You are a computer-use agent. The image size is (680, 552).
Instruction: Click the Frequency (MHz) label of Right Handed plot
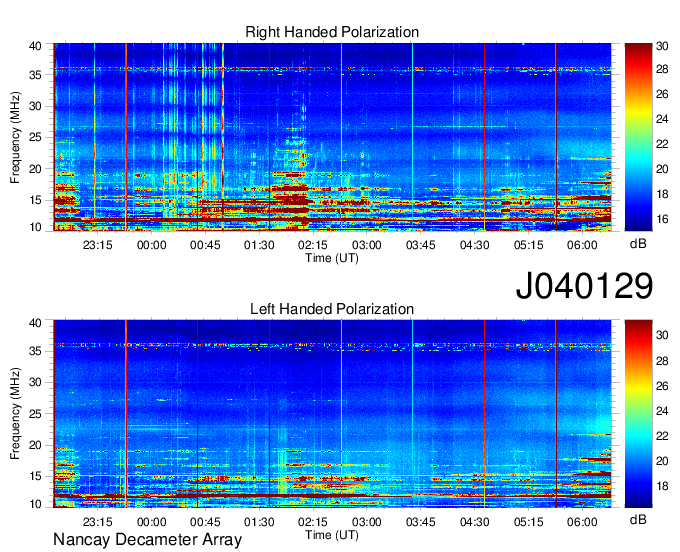click(15, 137)
